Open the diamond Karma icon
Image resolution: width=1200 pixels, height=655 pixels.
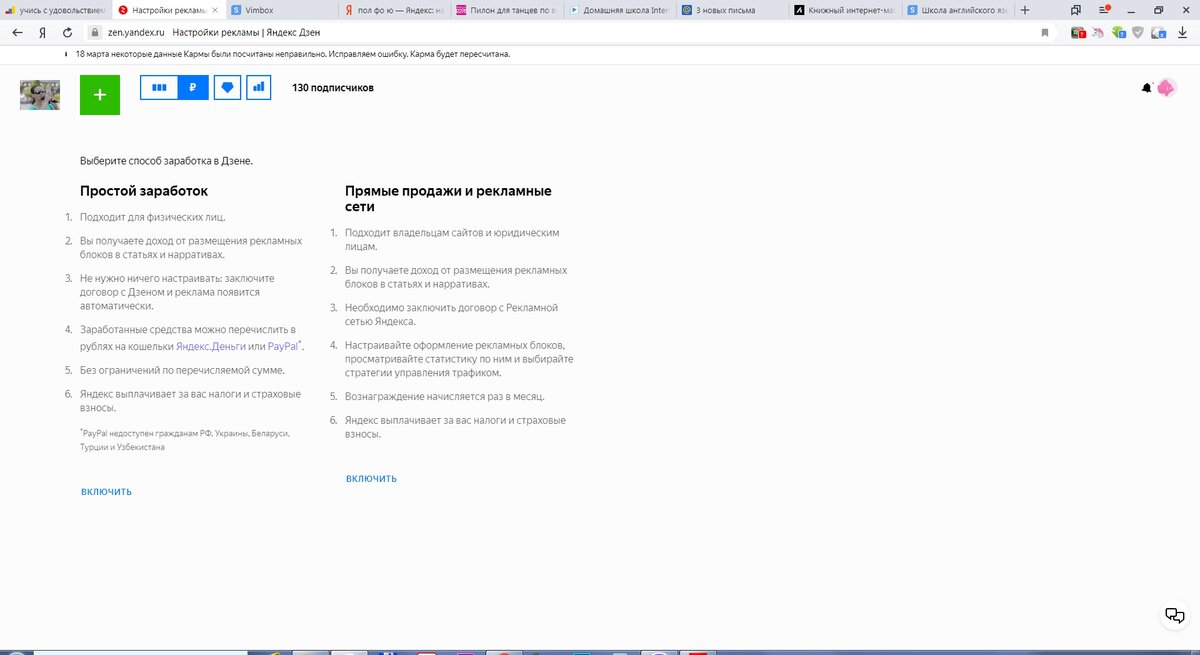coord(228,88)
